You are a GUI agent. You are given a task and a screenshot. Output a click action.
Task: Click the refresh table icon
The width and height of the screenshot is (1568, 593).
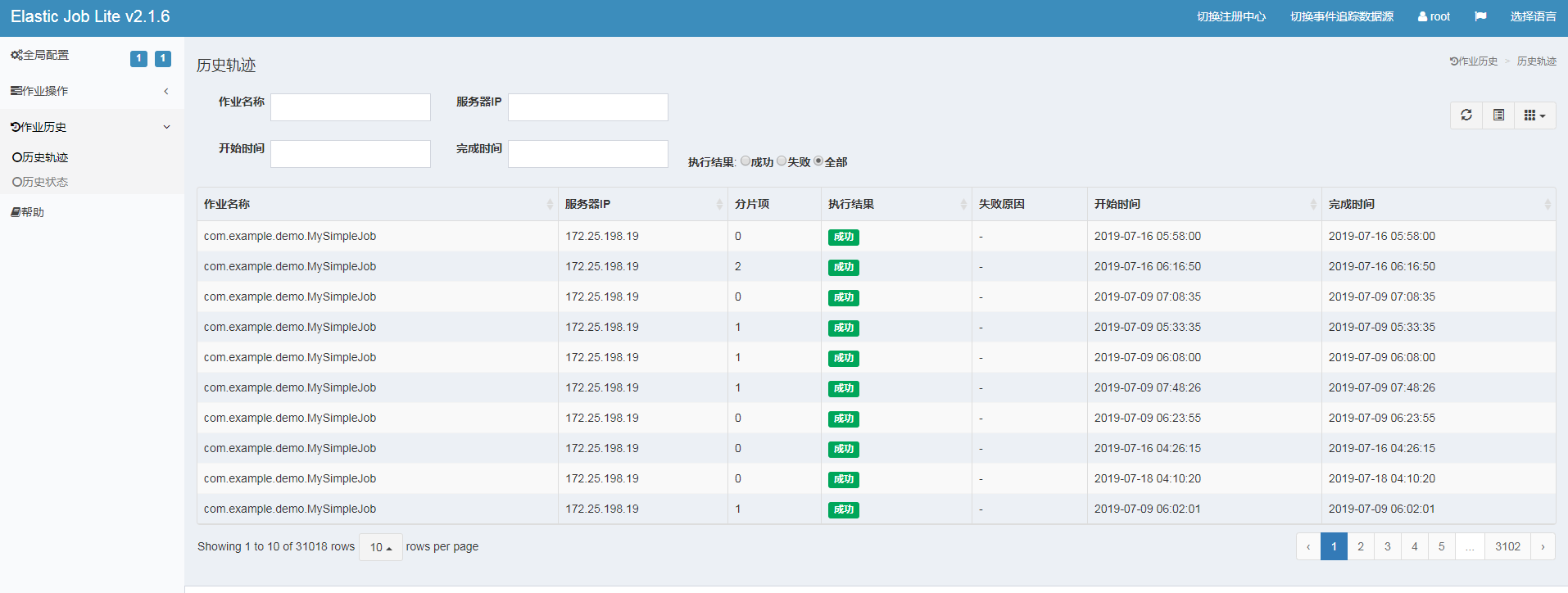[x=1466, y=115]
